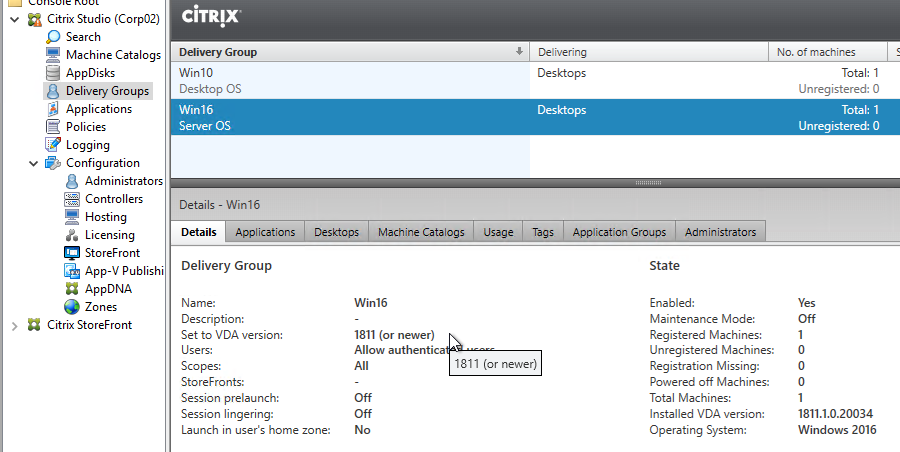The image size is (900, 452).
Task: Expand the Citrix StoreFront tree node
Action: [x=15, y=326]
